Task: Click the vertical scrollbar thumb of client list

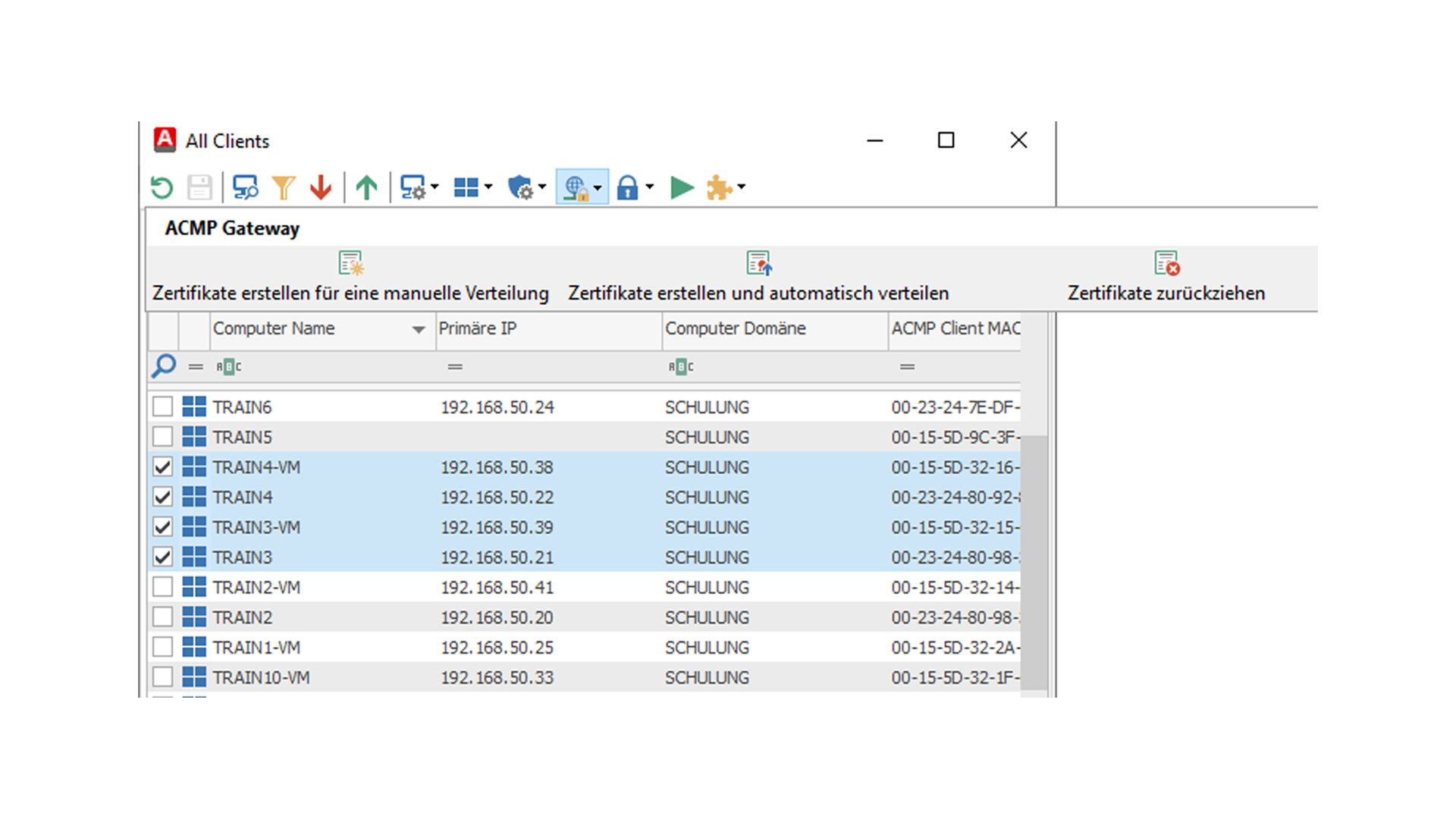Action: coord(1034,562)
